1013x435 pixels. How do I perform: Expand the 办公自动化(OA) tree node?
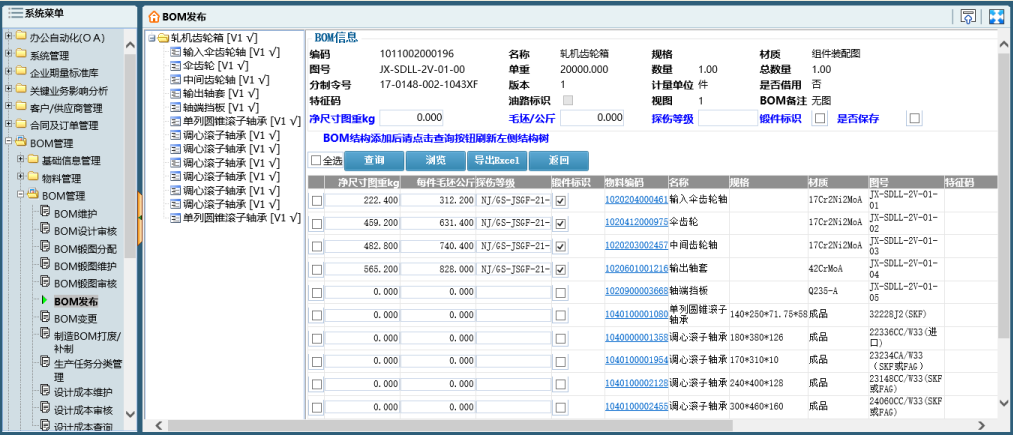[8, 37]
